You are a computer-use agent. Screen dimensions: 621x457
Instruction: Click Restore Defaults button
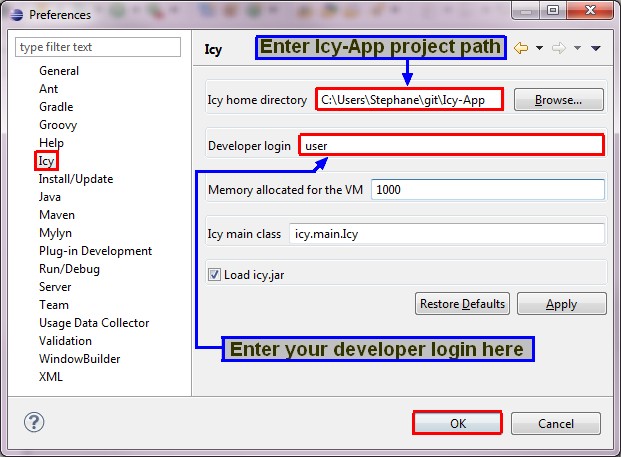[462, 304]
